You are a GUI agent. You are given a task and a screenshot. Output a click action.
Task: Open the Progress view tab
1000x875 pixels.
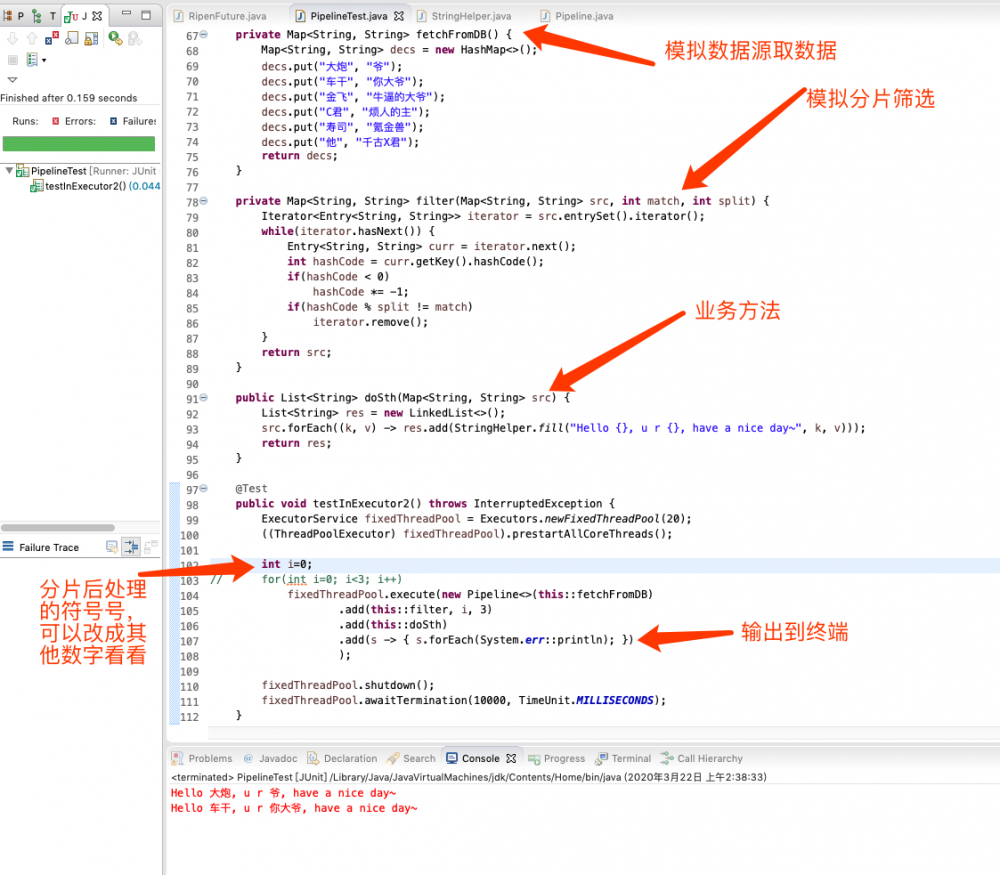tap(557, 758)
